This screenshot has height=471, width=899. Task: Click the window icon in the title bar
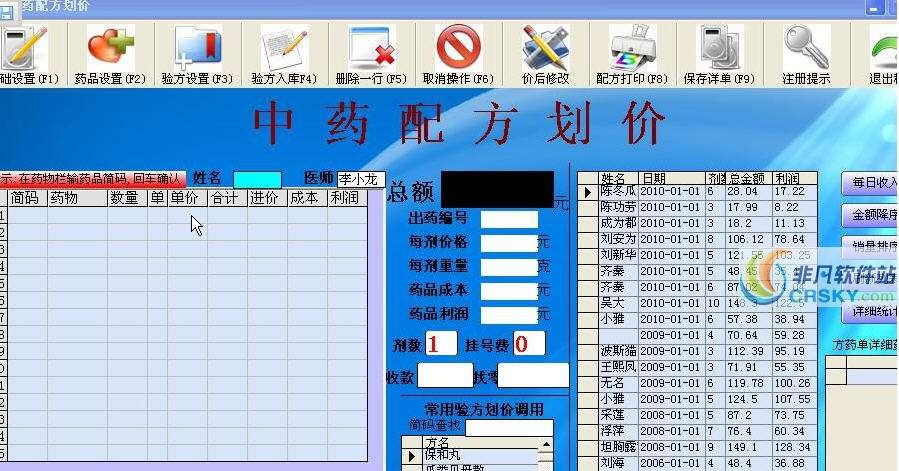point(7,11)
